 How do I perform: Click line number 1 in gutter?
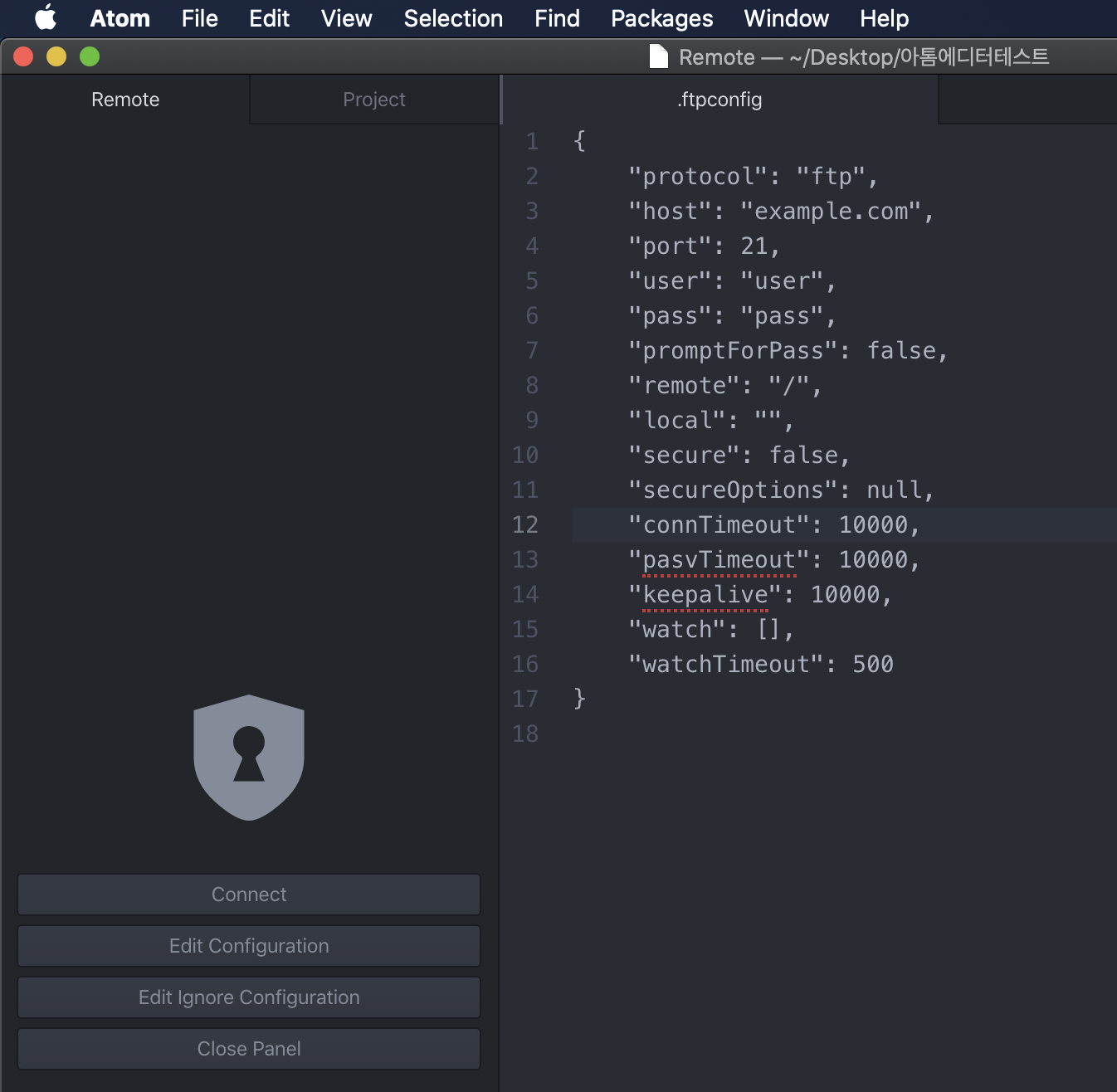(x=532, y=142)
